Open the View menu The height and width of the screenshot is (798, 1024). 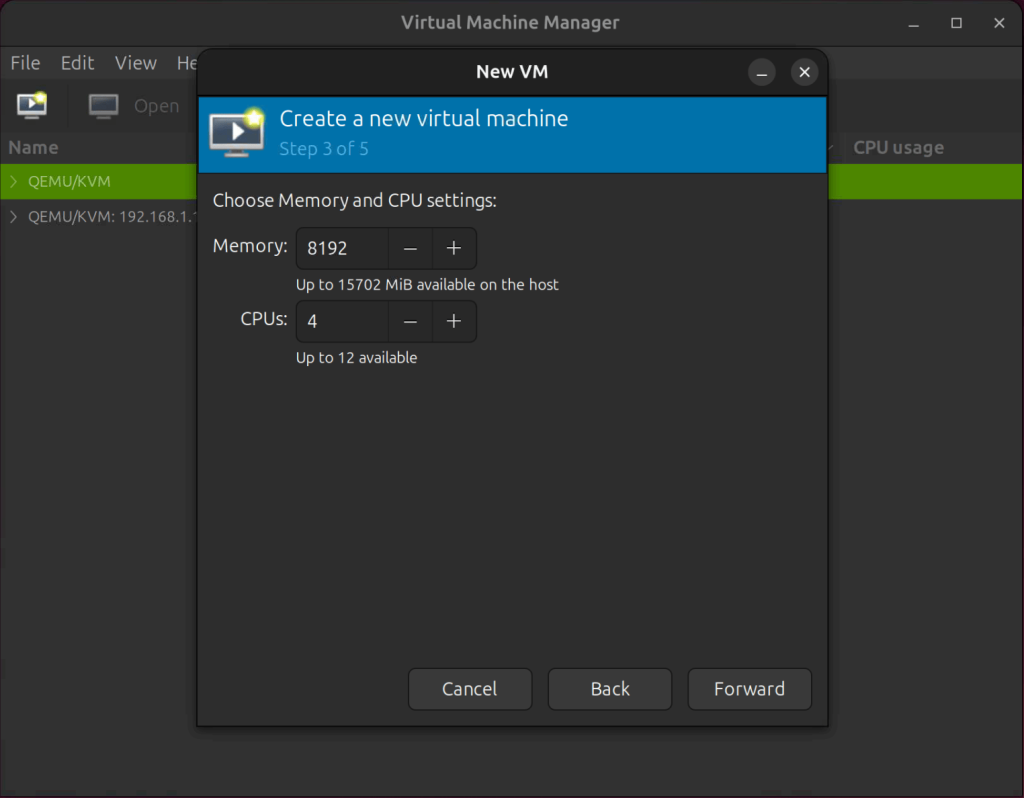click(136, 62)
